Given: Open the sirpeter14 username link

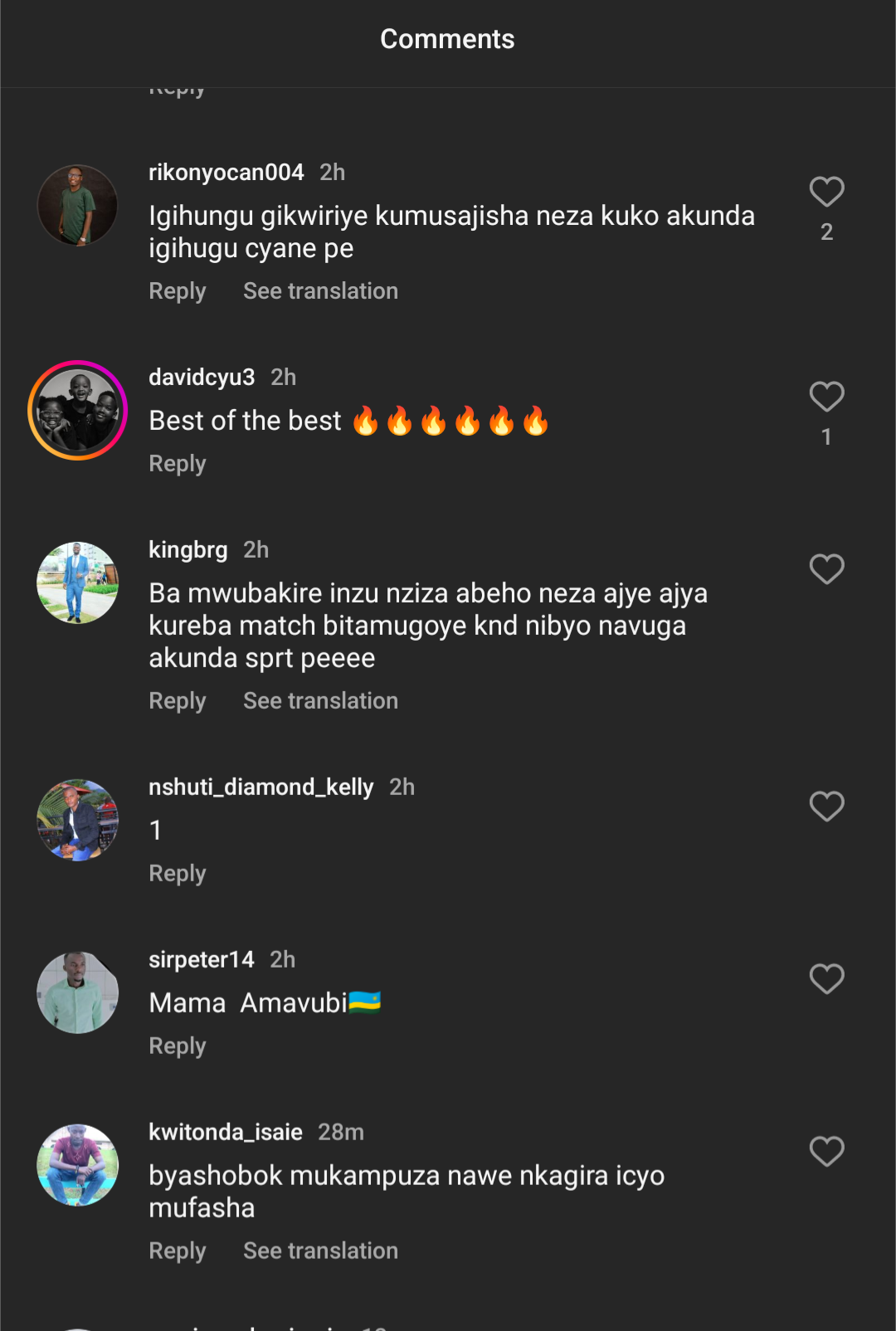Looking at the screenshot, I should point(202,960).
